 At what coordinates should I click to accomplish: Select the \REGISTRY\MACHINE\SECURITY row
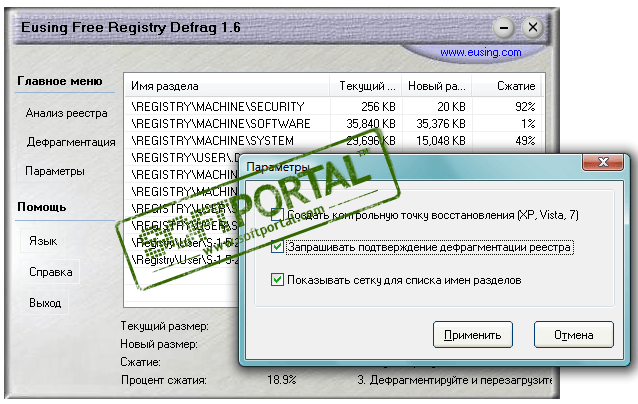333,107
